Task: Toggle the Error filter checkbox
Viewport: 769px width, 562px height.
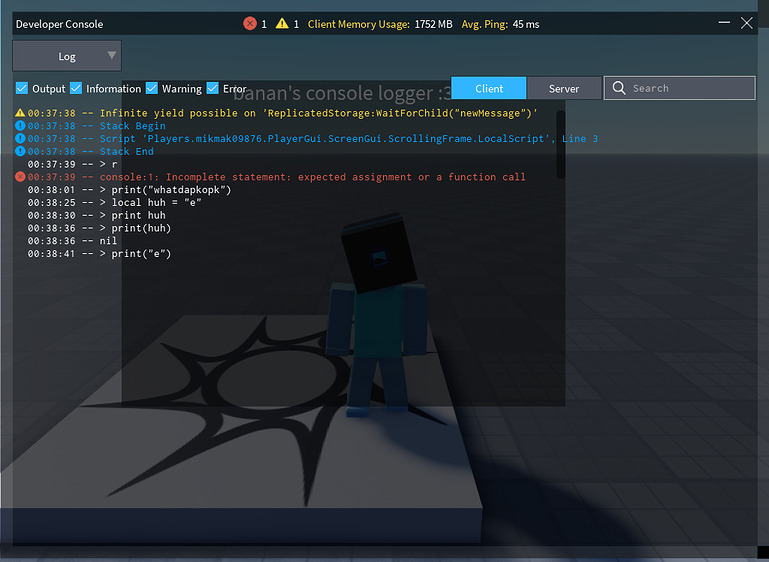Action: [212, 89]
